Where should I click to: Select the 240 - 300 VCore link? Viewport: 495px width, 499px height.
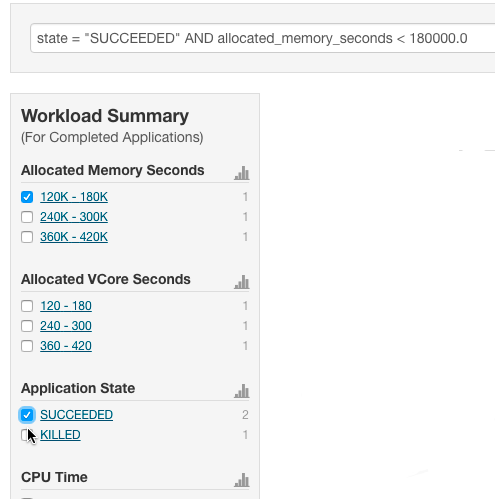click(66, 326)
